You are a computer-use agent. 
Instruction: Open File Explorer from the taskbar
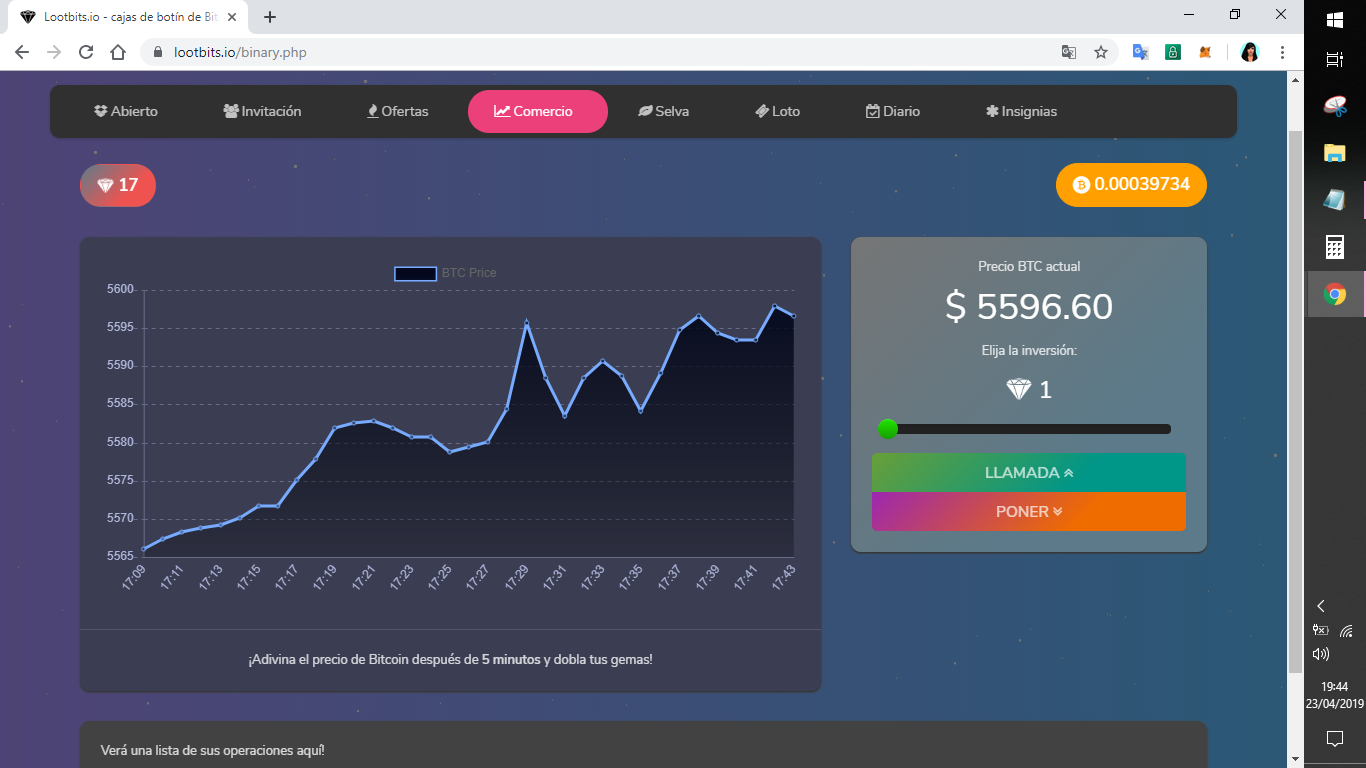[1334, 153]
